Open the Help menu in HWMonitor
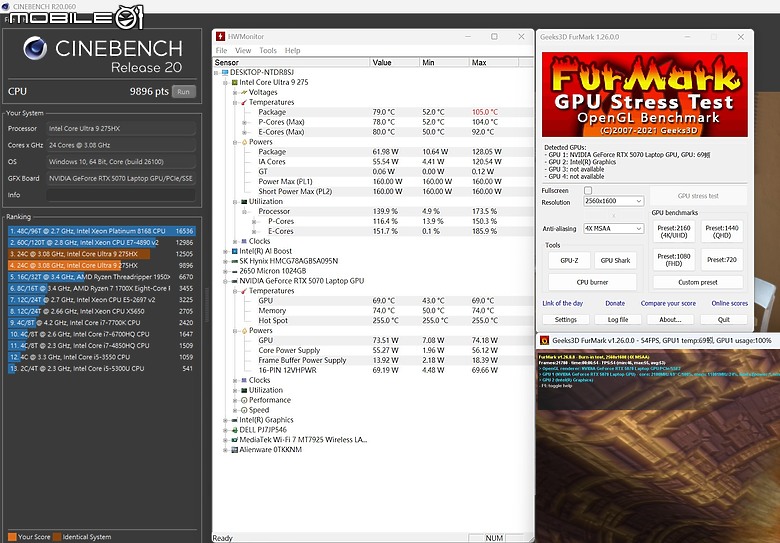This screenshot has height=543, width=780. click(292, 50)
